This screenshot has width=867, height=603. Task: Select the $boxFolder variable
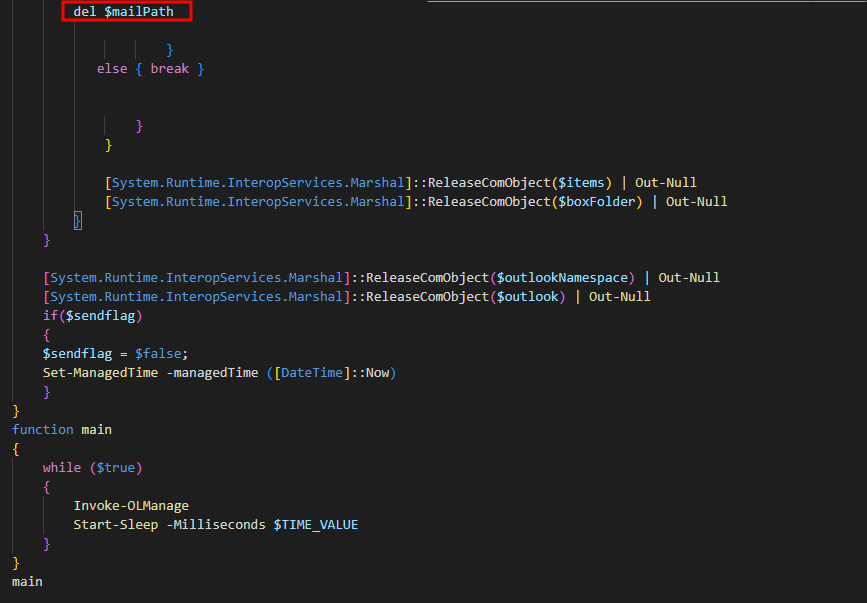(597, 202)
